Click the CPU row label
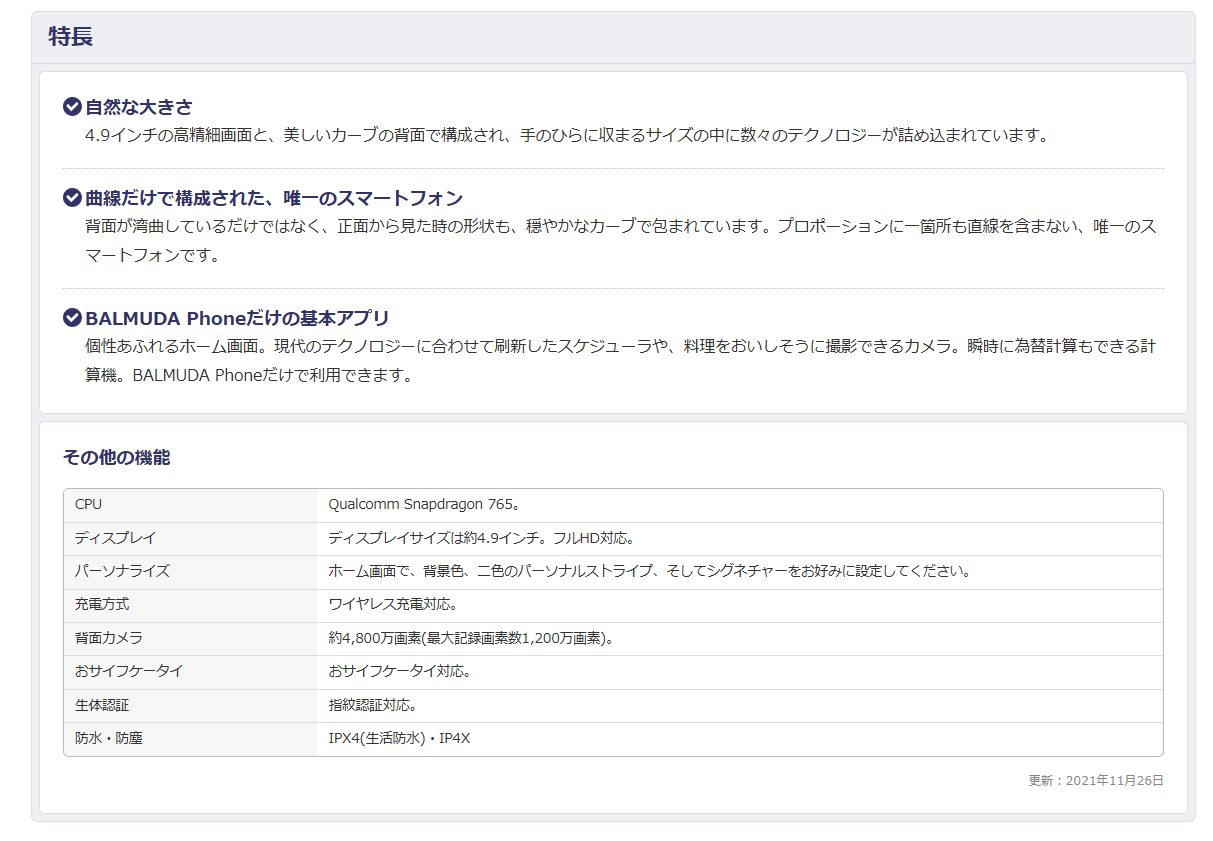 point(88,504)
